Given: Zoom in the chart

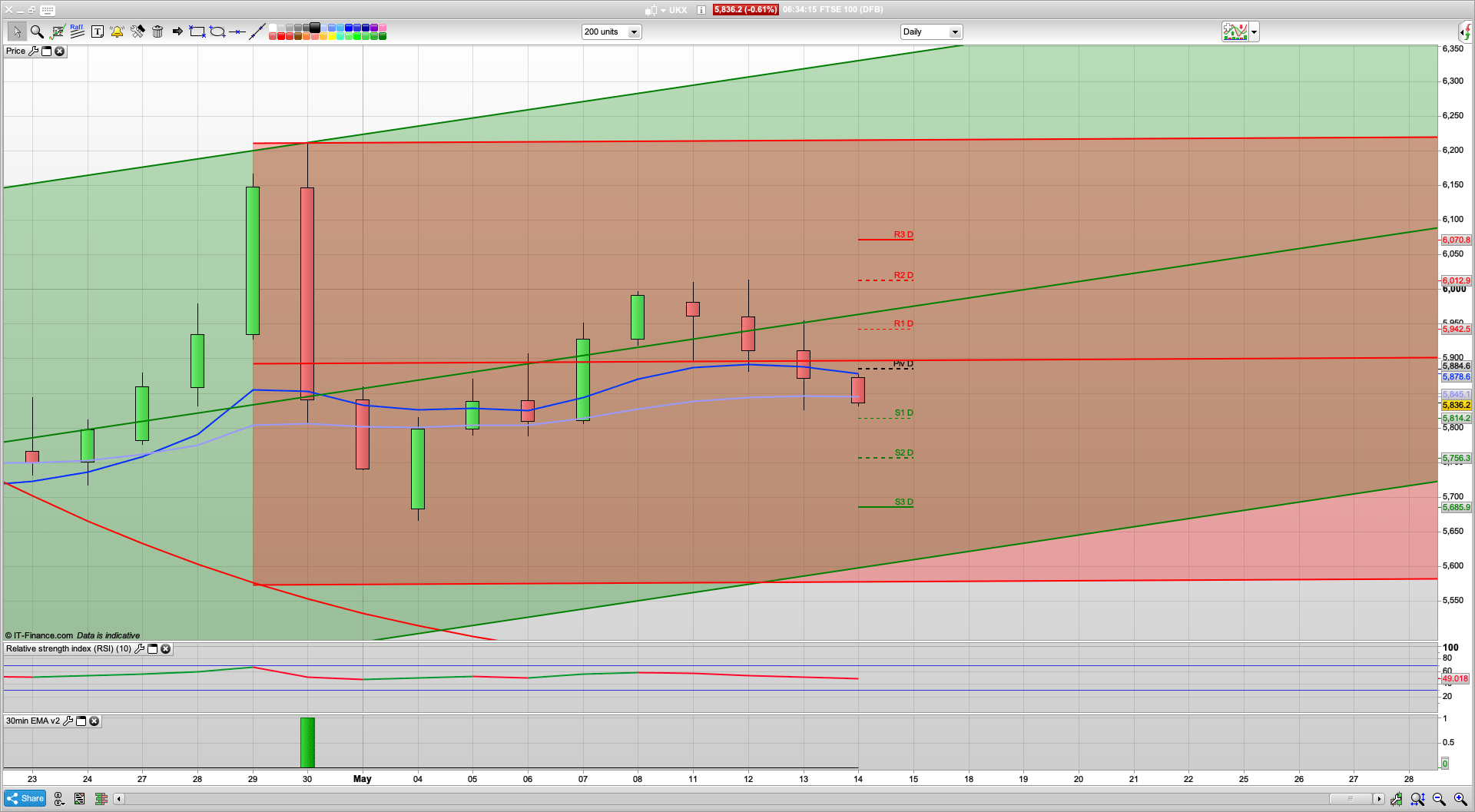Looking at the screenshot, I should [x=1460, y=799].
